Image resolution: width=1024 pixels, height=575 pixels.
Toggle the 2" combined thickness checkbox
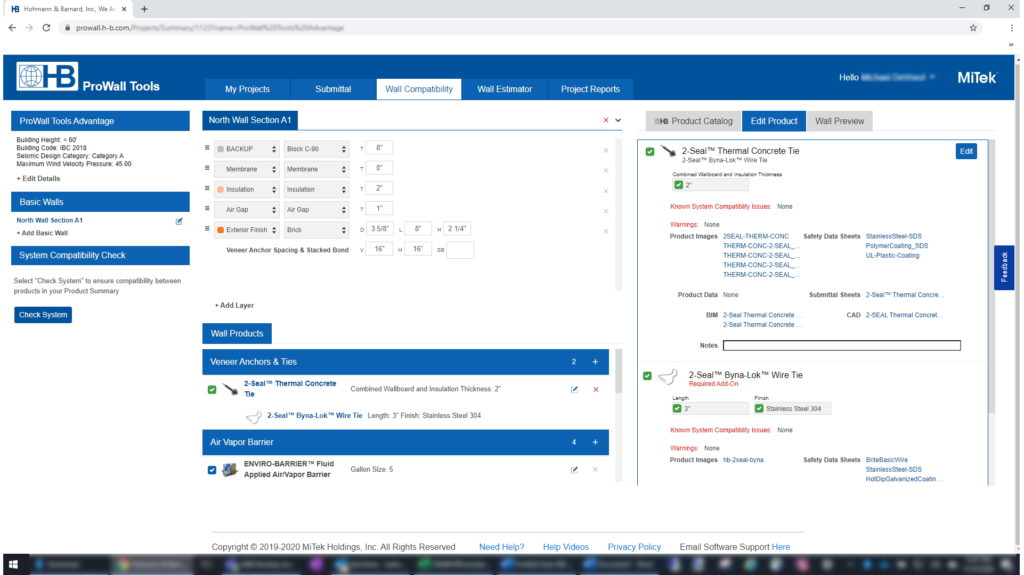679,185
